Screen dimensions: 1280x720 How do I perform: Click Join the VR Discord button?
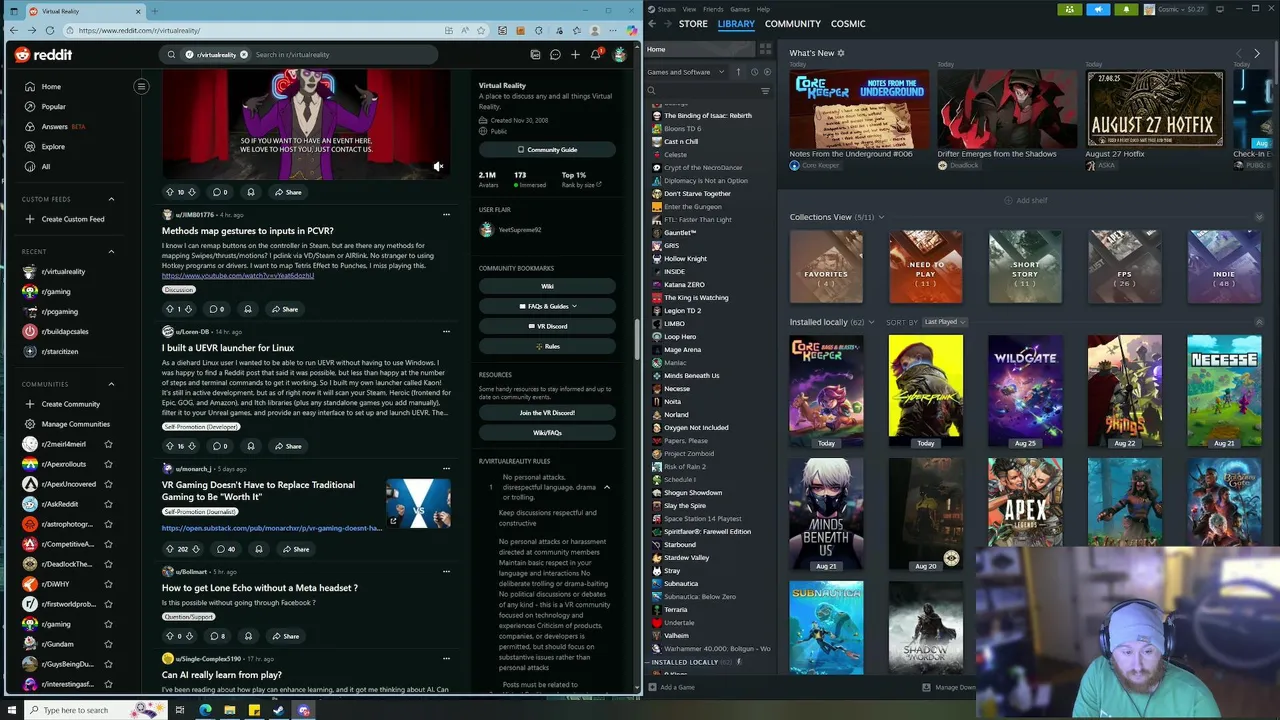(x=547, y=413)
